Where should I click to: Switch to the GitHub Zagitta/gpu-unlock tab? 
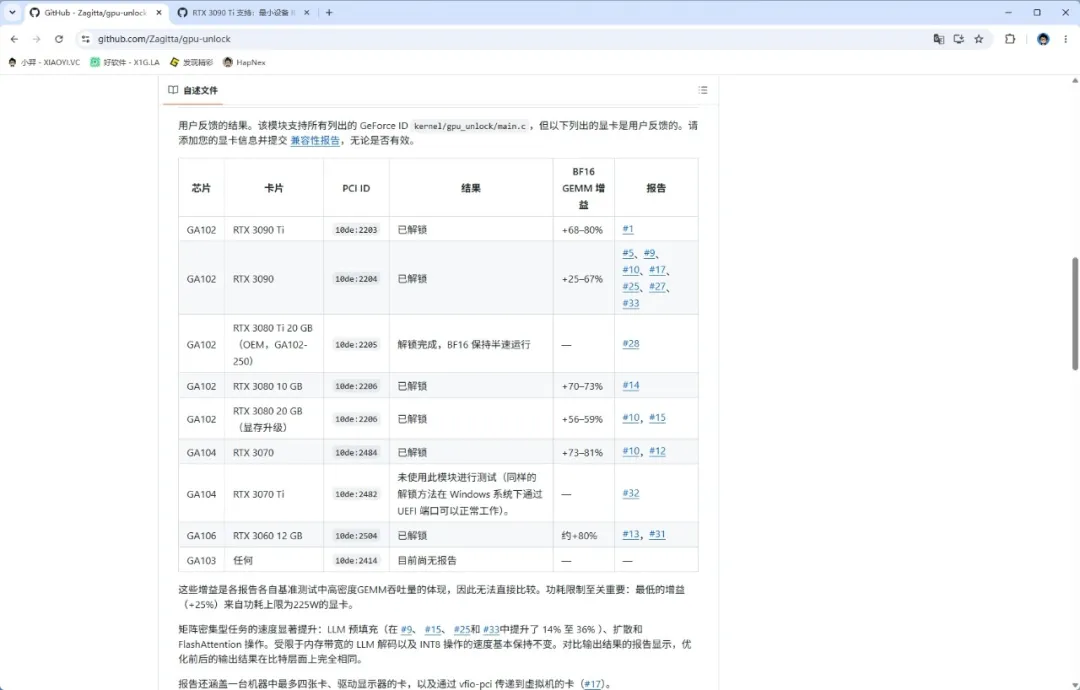pyautogui.click(x=96, y=12)
